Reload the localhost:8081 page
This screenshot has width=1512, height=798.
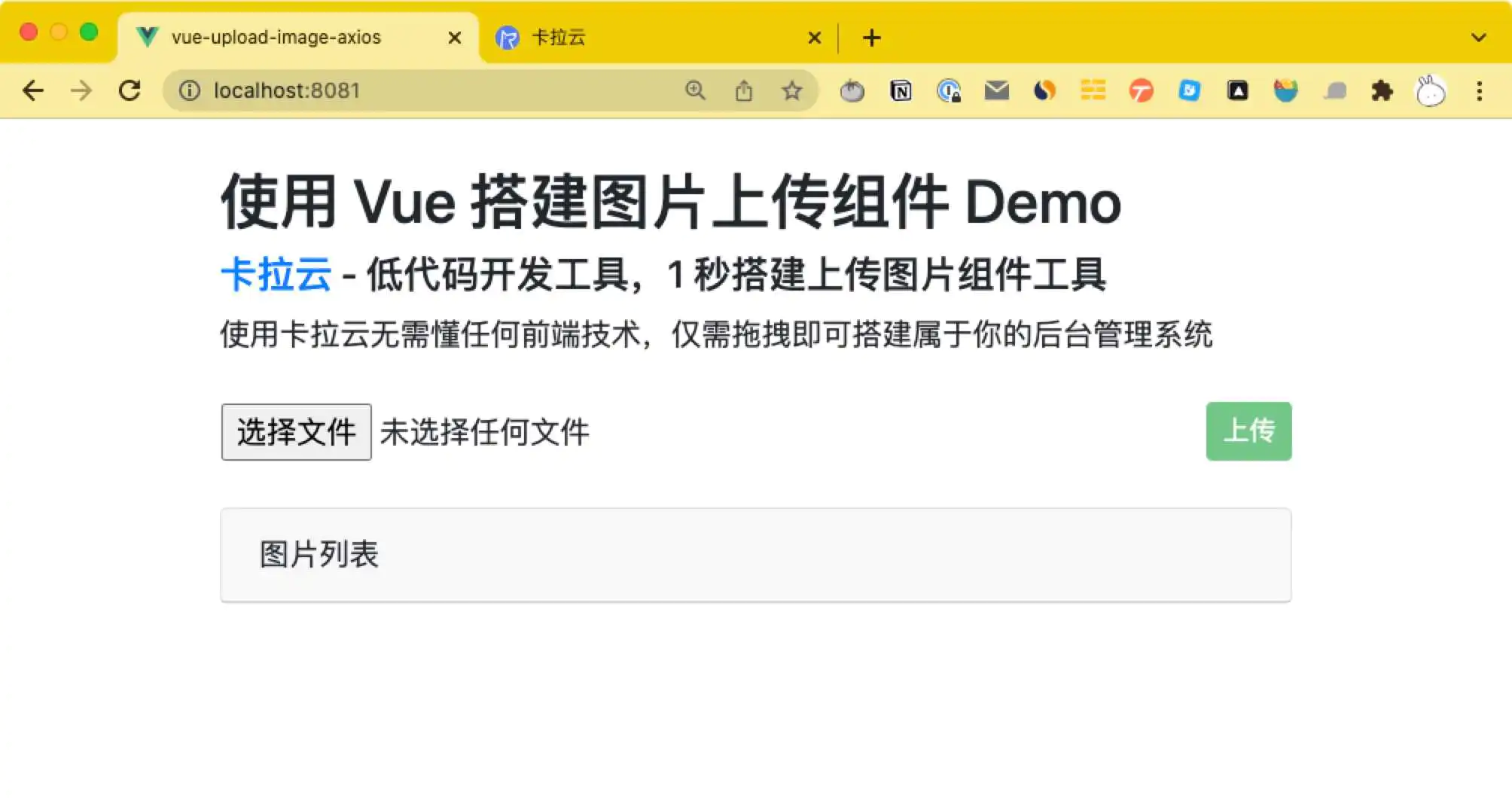[131, 90]
